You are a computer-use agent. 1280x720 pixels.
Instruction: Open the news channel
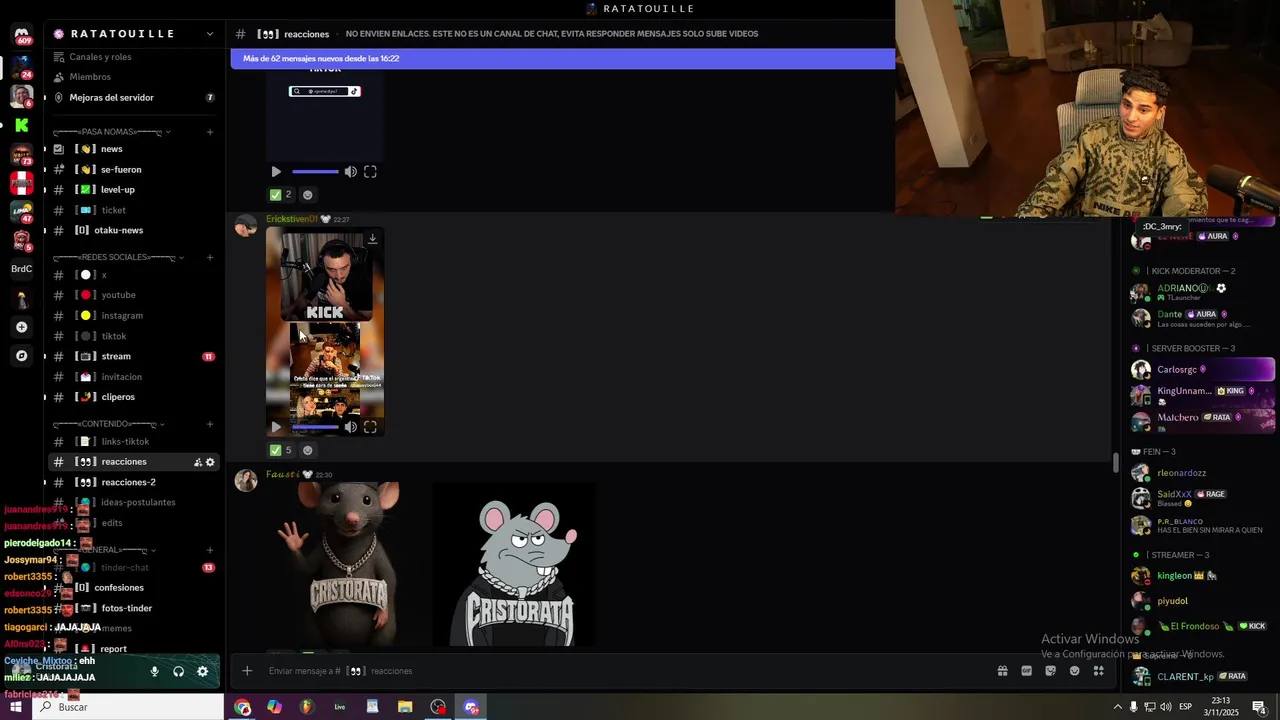coord(134,149)
